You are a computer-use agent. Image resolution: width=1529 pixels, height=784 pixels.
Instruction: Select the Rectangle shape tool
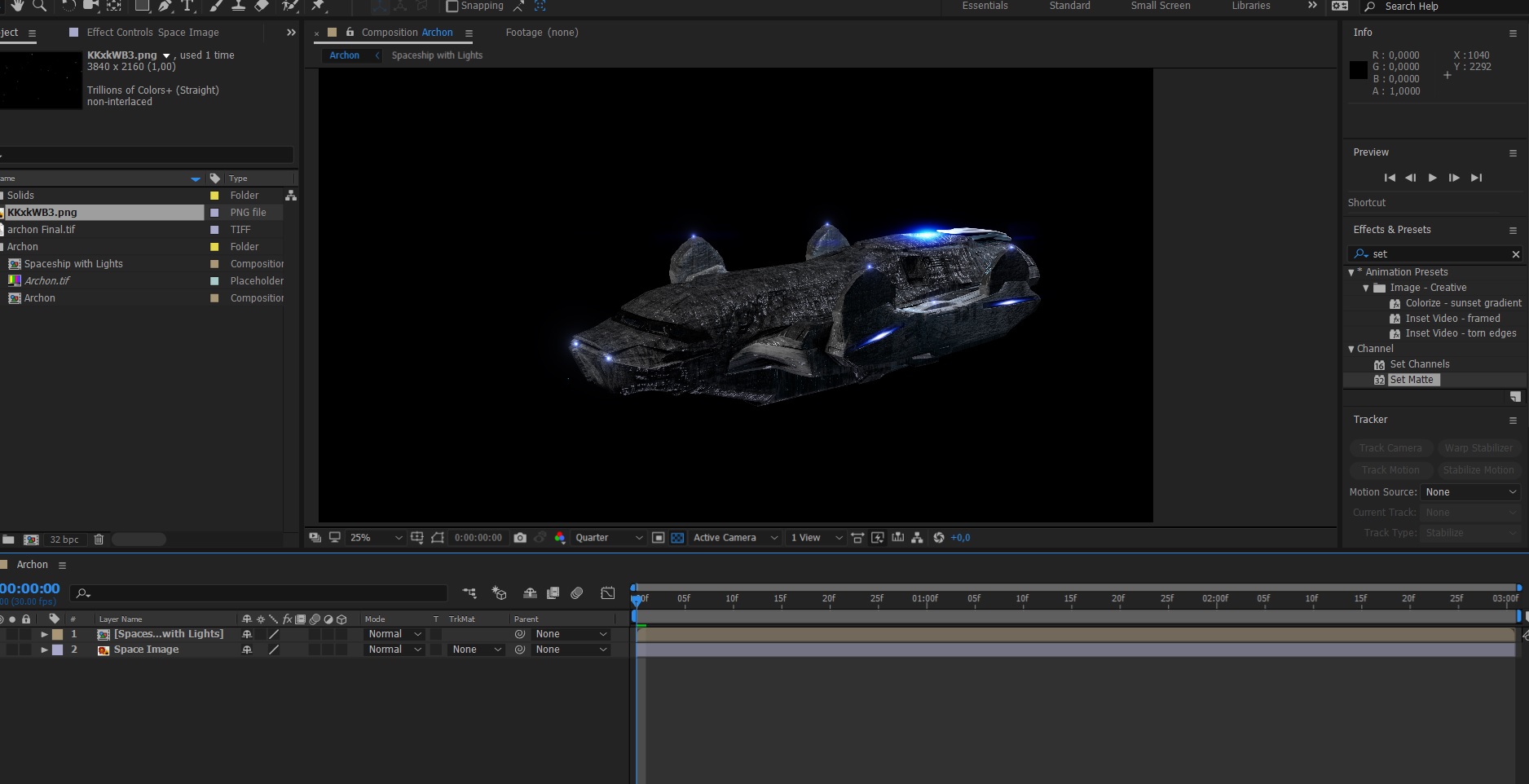click(x=142, y=6)
